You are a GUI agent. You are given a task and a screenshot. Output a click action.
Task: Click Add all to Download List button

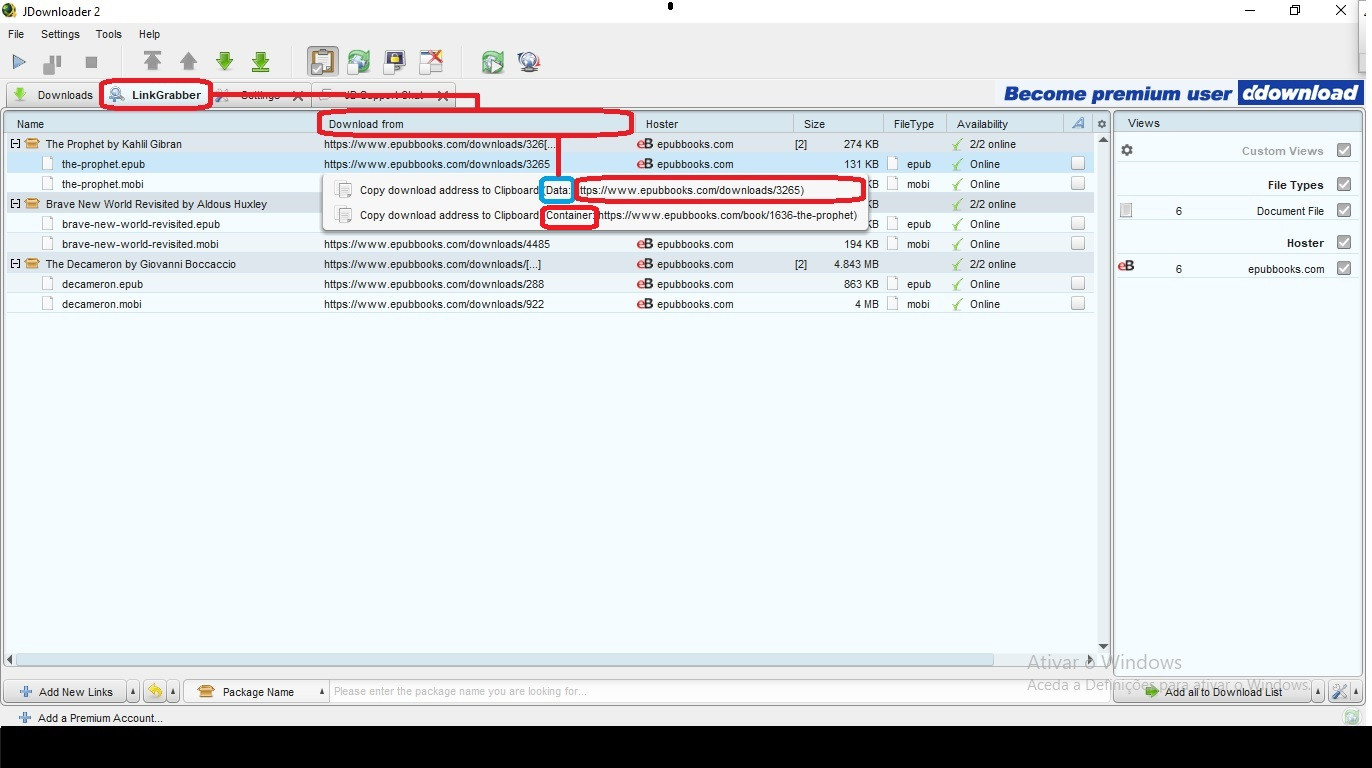tap(1212, 692)
